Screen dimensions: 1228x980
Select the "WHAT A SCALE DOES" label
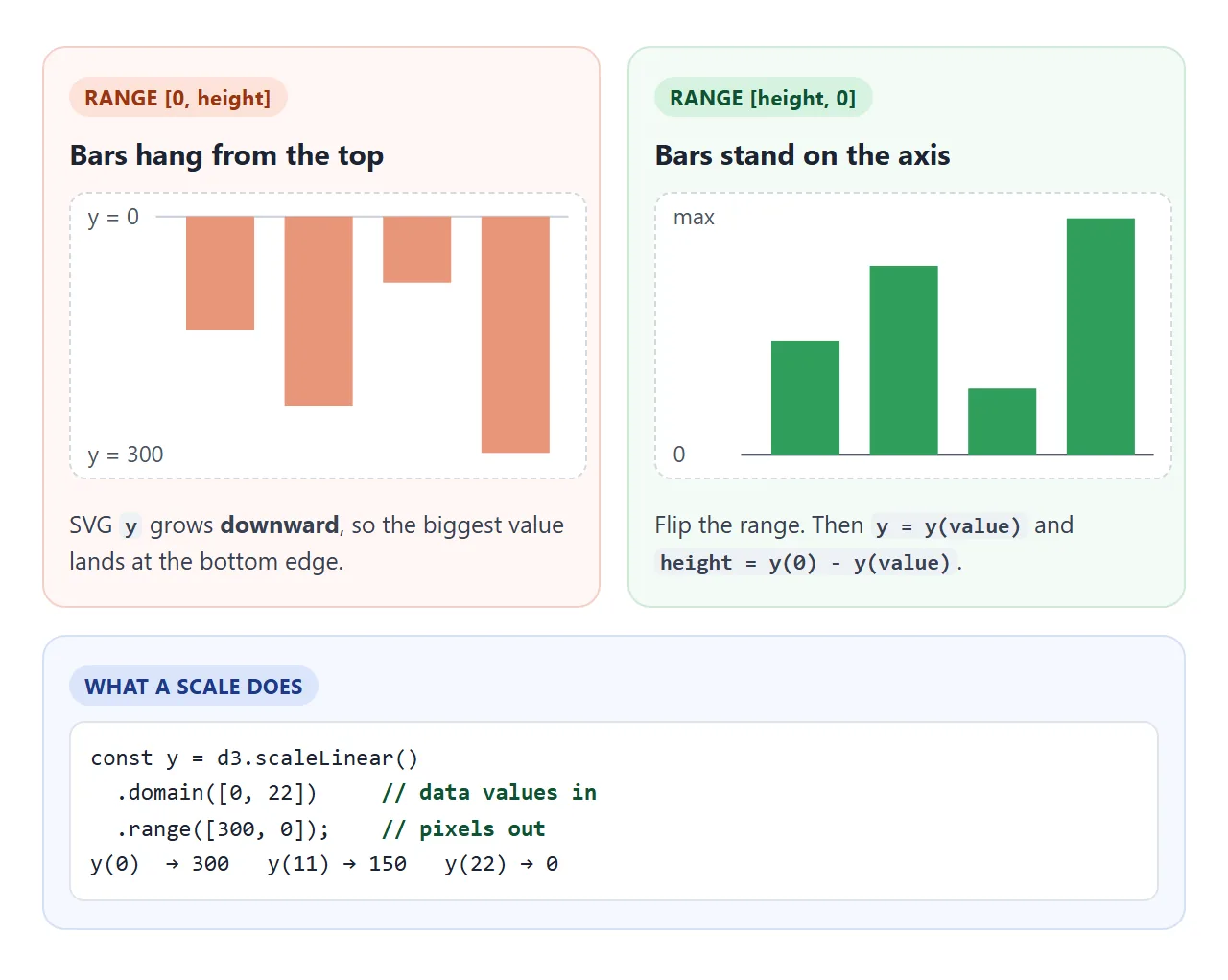pyautogui.click(x=193, y=687)
